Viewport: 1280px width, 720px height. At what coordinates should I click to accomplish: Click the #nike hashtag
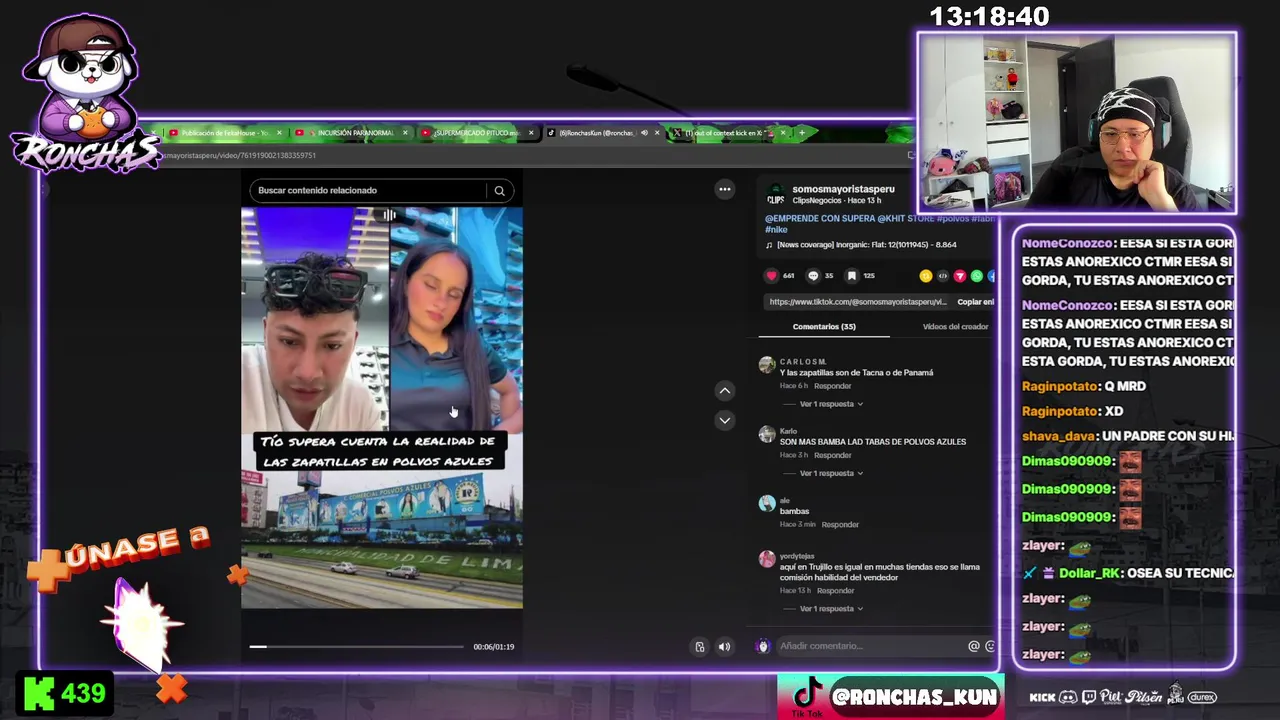(777, 230)
